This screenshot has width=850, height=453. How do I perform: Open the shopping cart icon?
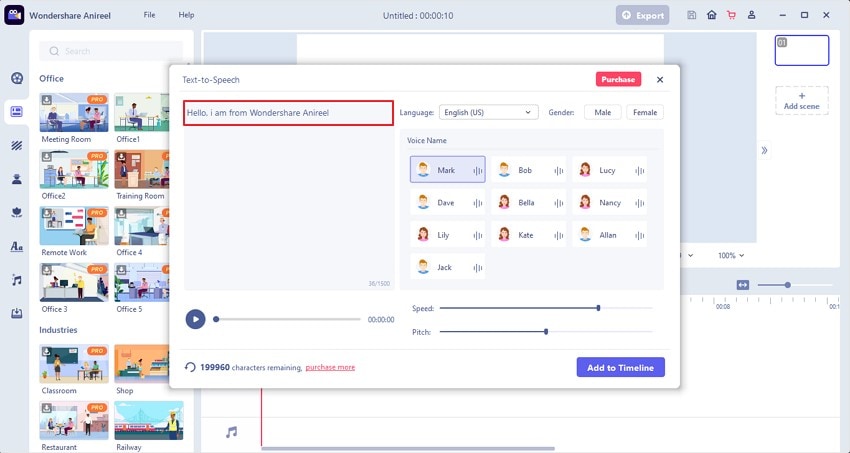click(x=731, y=15)
